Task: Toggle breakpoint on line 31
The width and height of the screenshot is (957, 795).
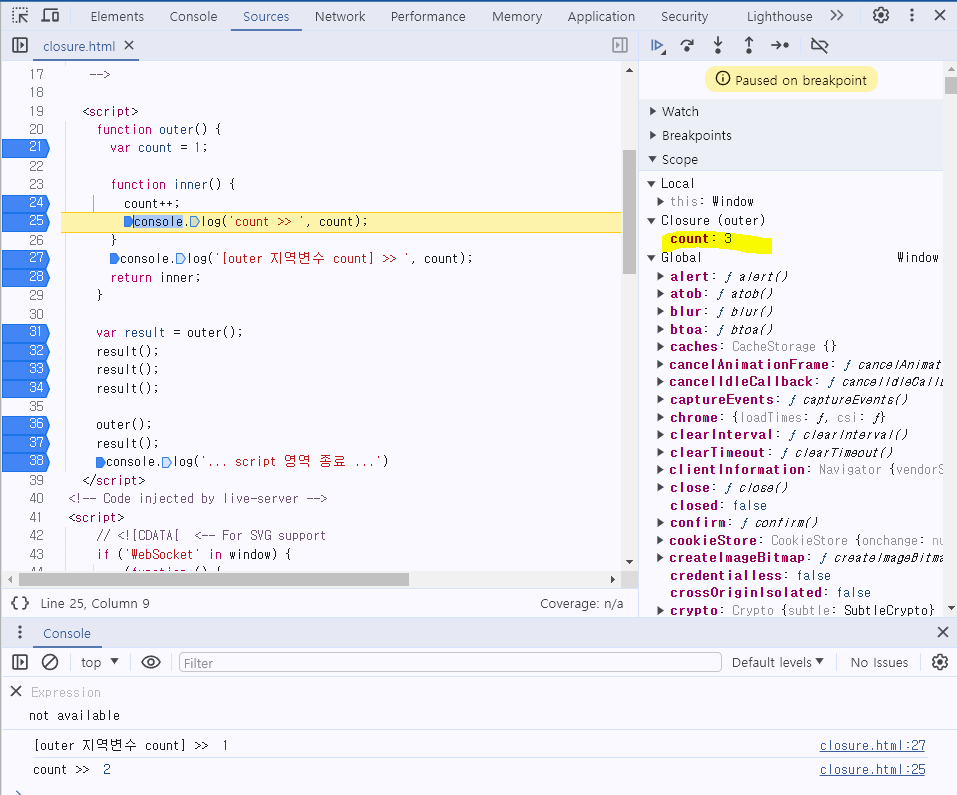Action: point(26,332)
